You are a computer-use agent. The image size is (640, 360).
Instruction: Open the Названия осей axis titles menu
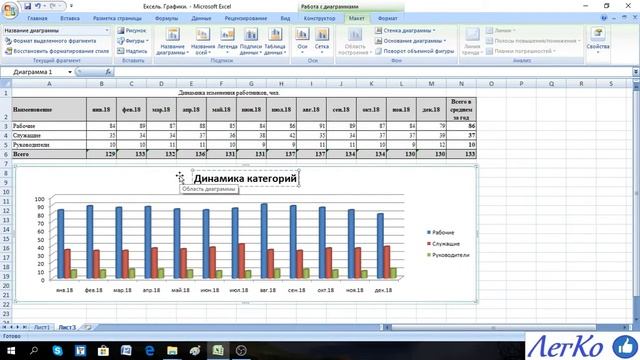click(x=202, y=42)
